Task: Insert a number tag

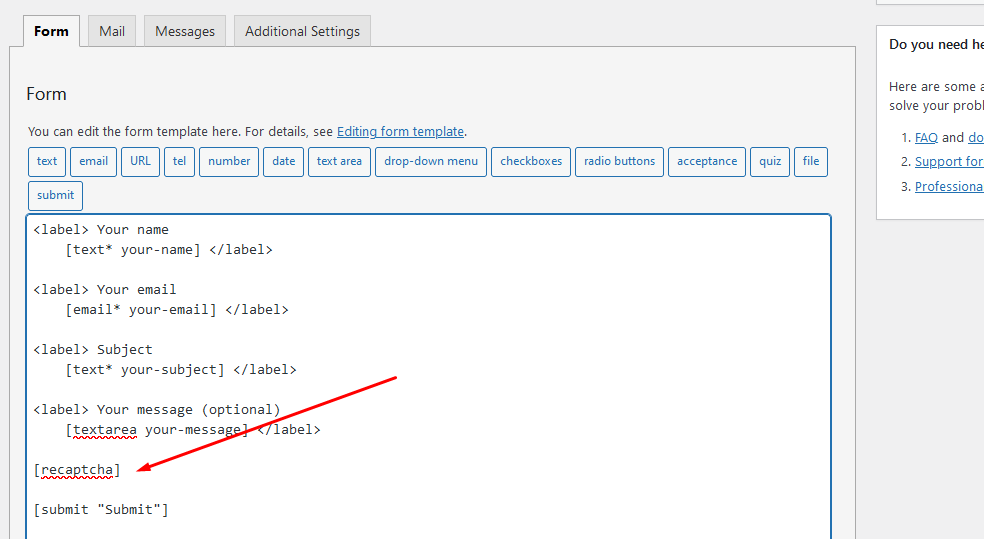Action: point(229,162)
